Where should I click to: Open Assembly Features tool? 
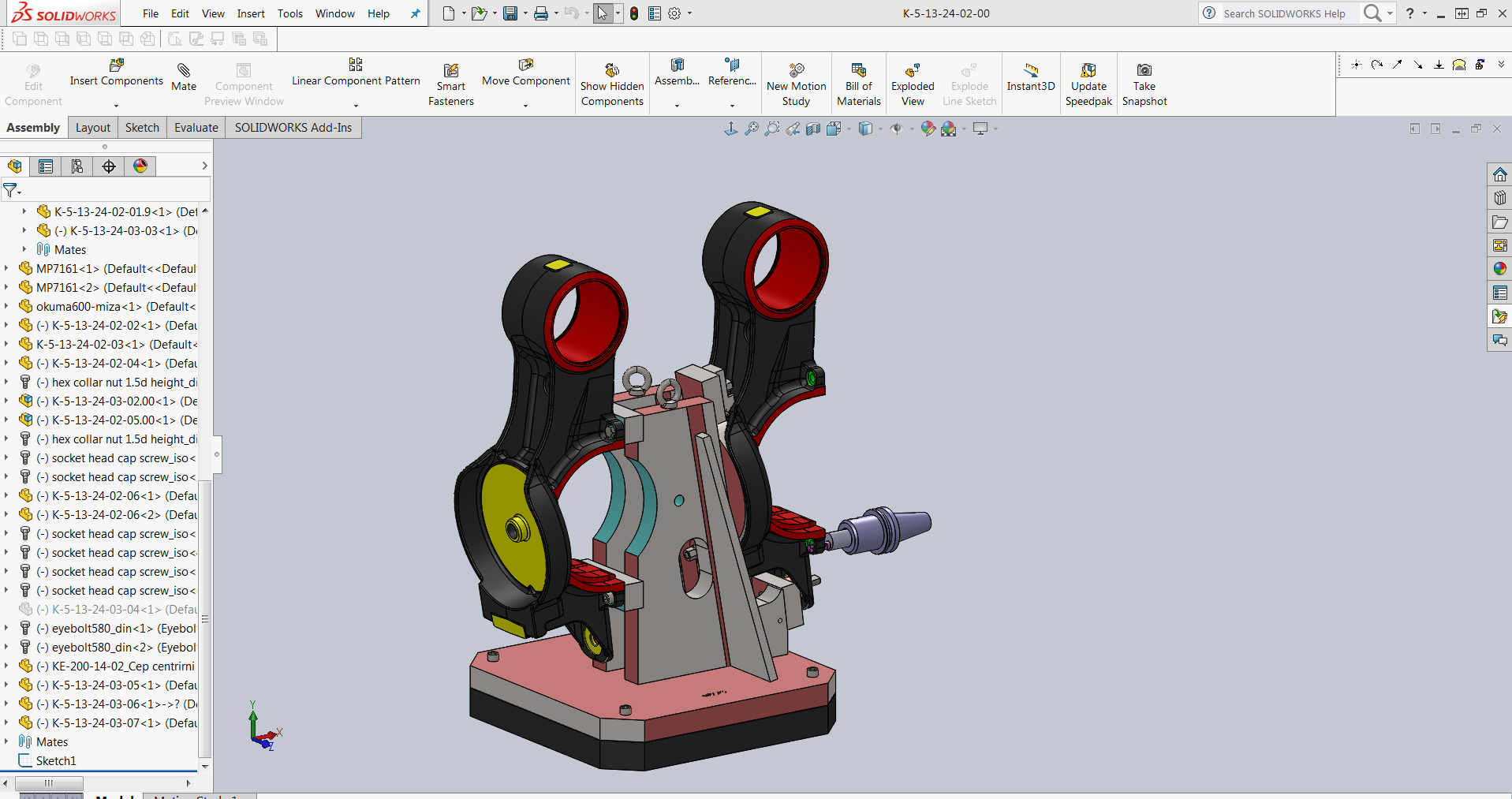point(677,73)
